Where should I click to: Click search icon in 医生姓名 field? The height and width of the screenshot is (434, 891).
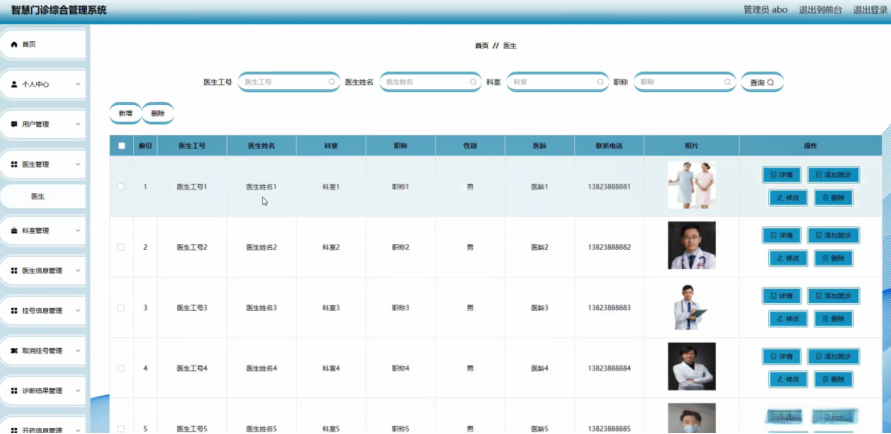tap(473, 82)
